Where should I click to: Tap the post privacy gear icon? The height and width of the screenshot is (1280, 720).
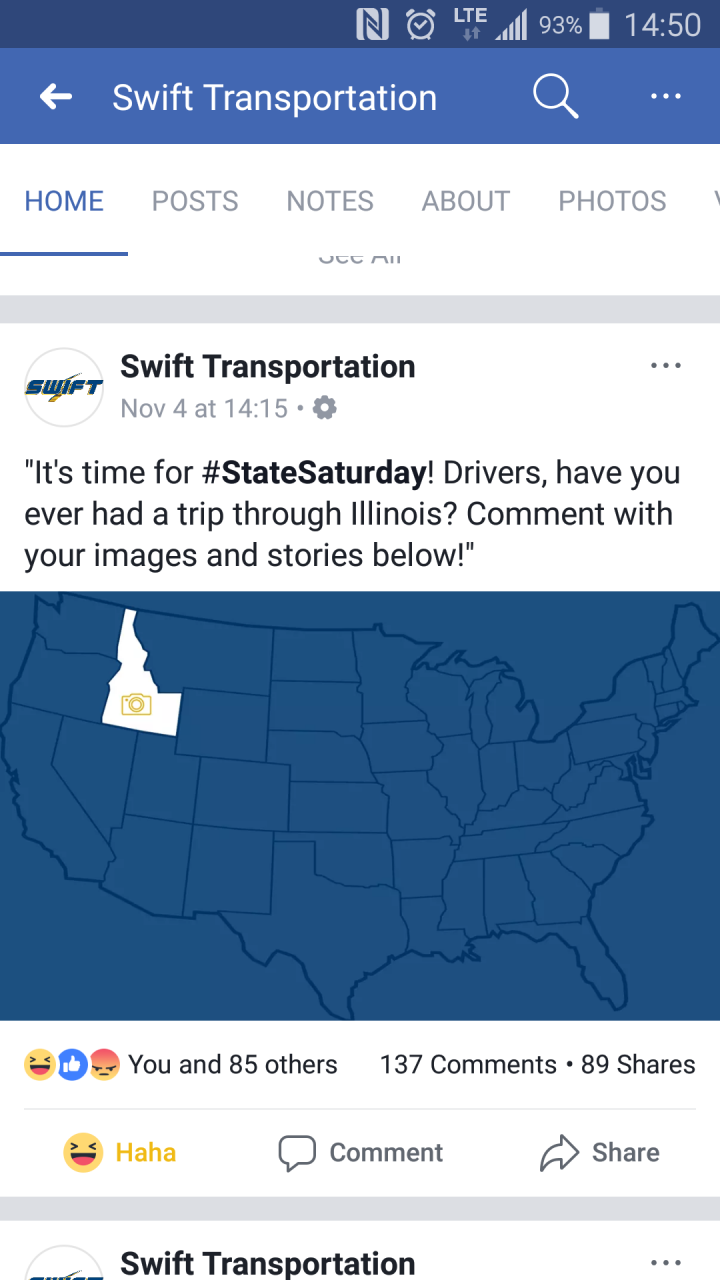tap(324, 408)
